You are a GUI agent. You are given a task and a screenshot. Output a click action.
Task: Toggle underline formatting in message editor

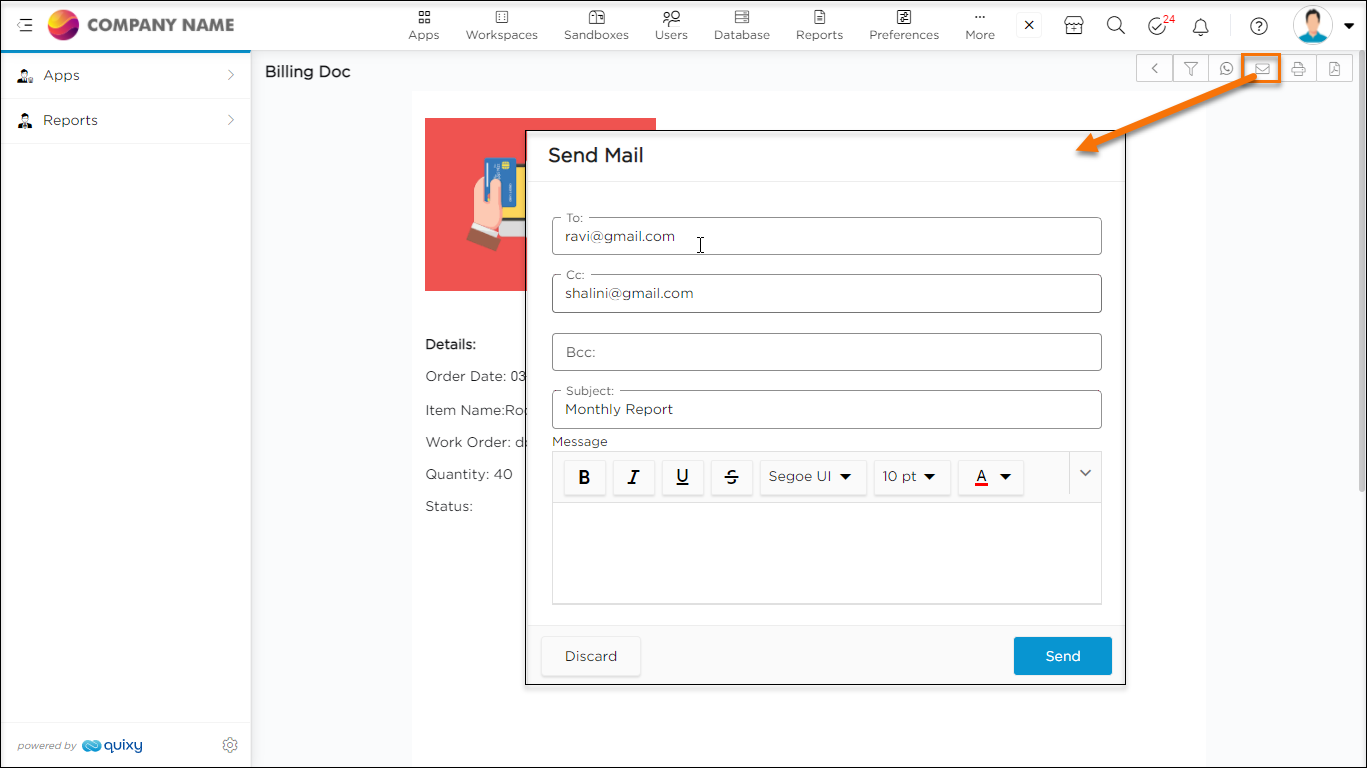pyautogui.click(x=682, y=477)
